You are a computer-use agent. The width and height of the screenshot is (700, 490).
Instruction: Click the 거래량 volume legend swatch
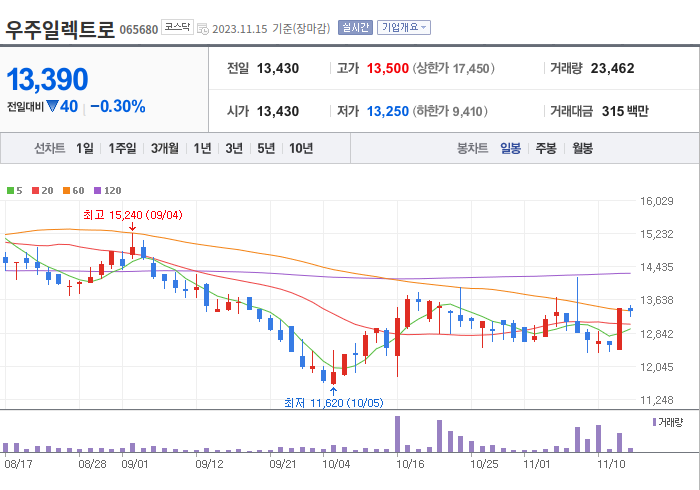[654, 422]
